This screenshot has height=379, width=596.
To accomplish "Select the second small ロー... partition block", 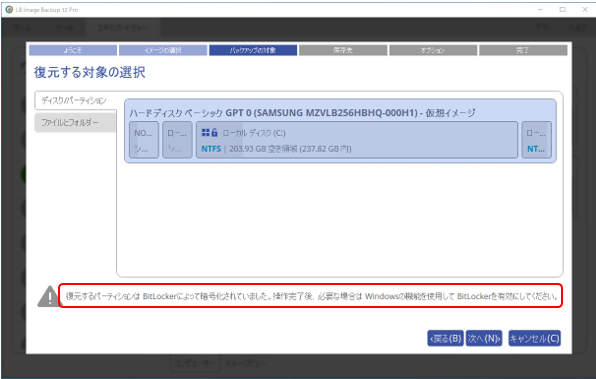I will [177, 140].
